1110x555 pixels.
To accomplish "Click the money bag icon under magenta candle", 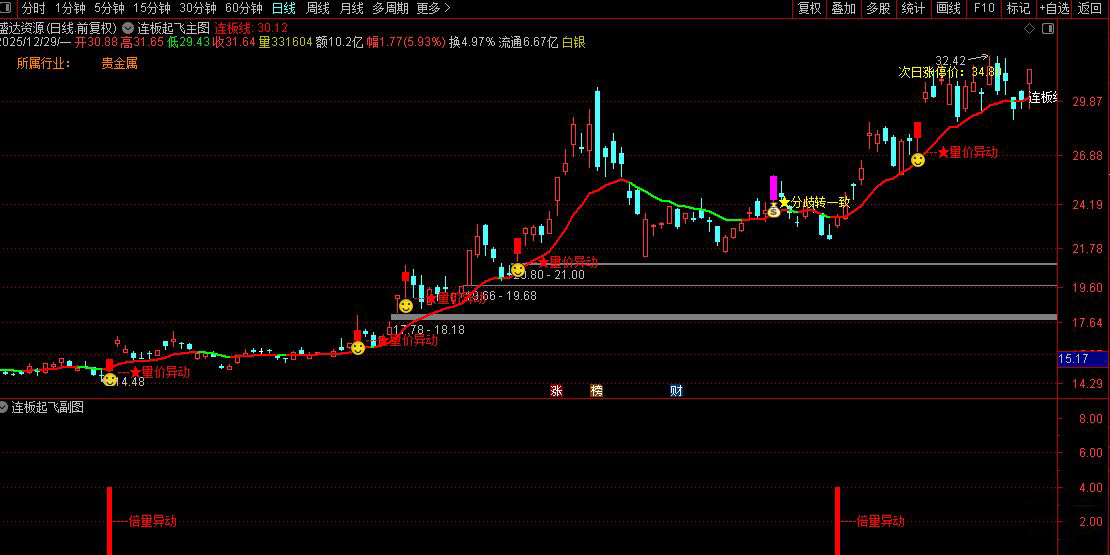I will pos(774,210).
